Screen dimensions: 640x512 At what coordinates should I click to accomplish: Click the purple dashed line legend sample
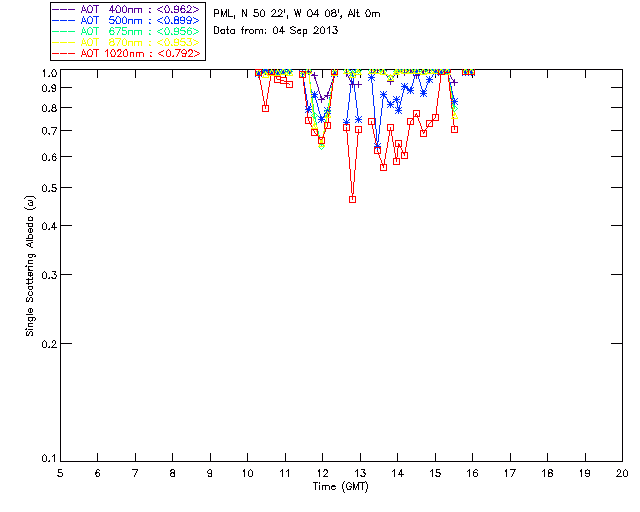[x=63, y=9]
